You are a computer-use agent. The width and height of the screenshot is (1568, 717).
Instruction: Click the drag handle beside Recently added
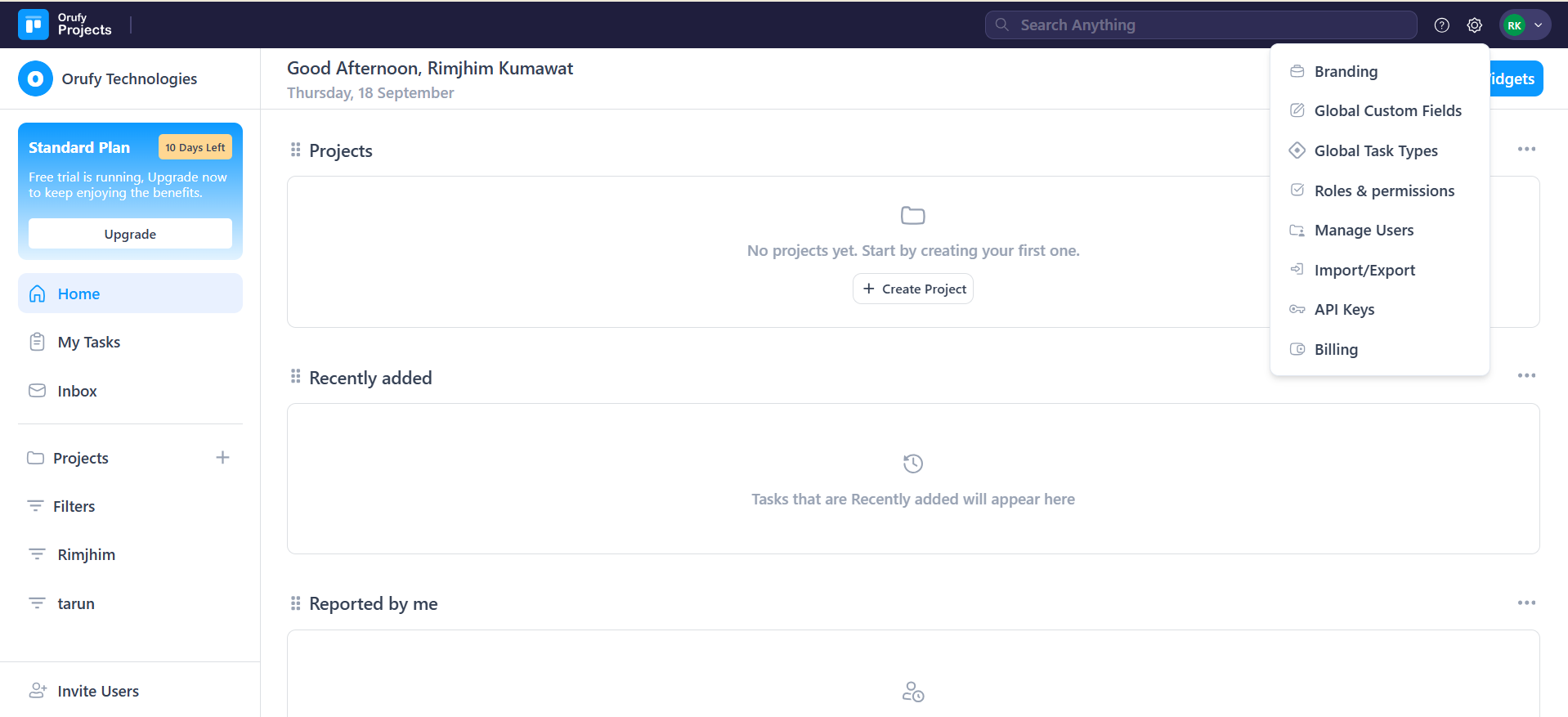(x=295, y=376)
